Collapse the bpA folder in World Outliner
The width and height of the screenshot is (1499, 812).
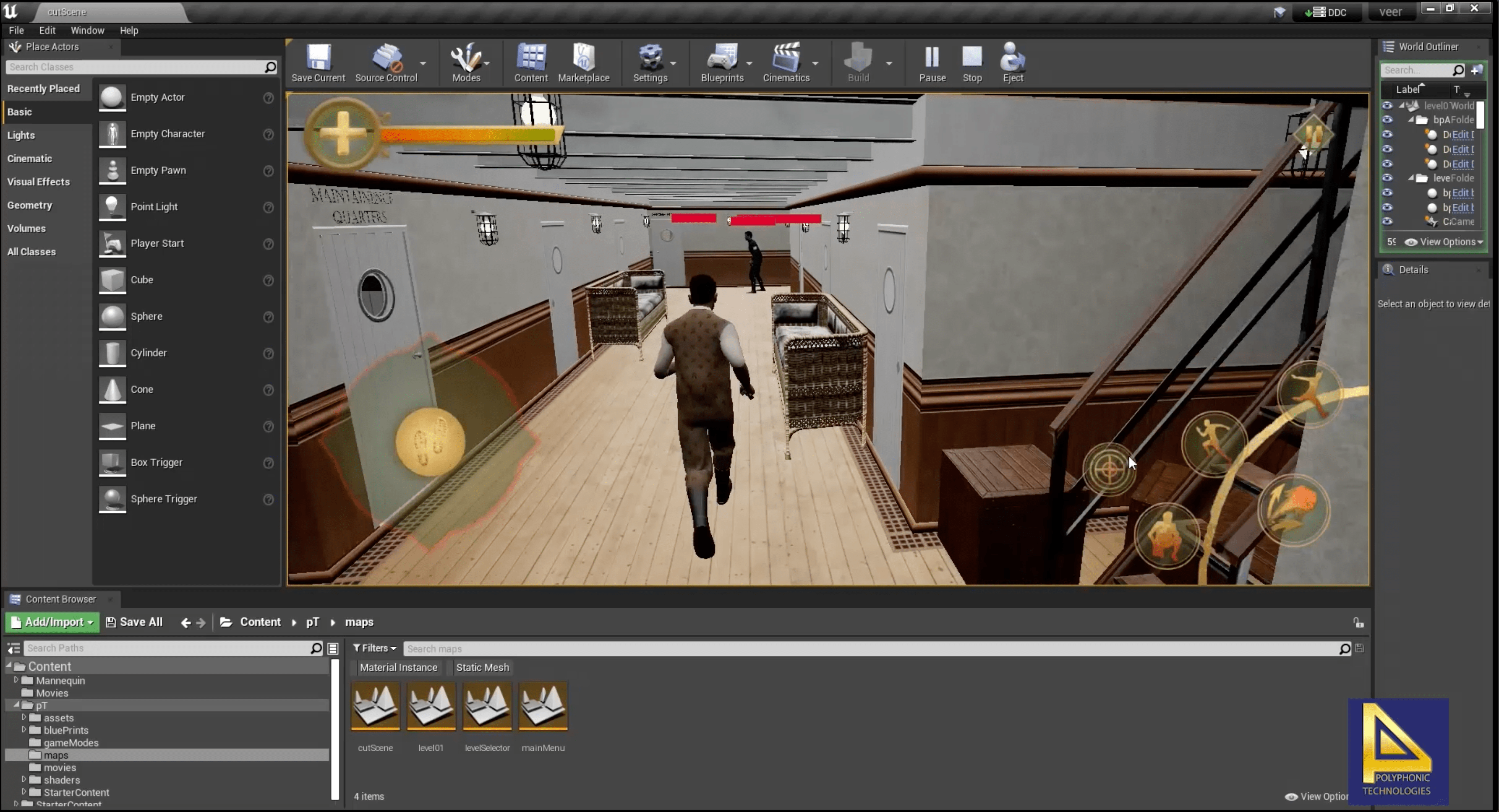1411,120
